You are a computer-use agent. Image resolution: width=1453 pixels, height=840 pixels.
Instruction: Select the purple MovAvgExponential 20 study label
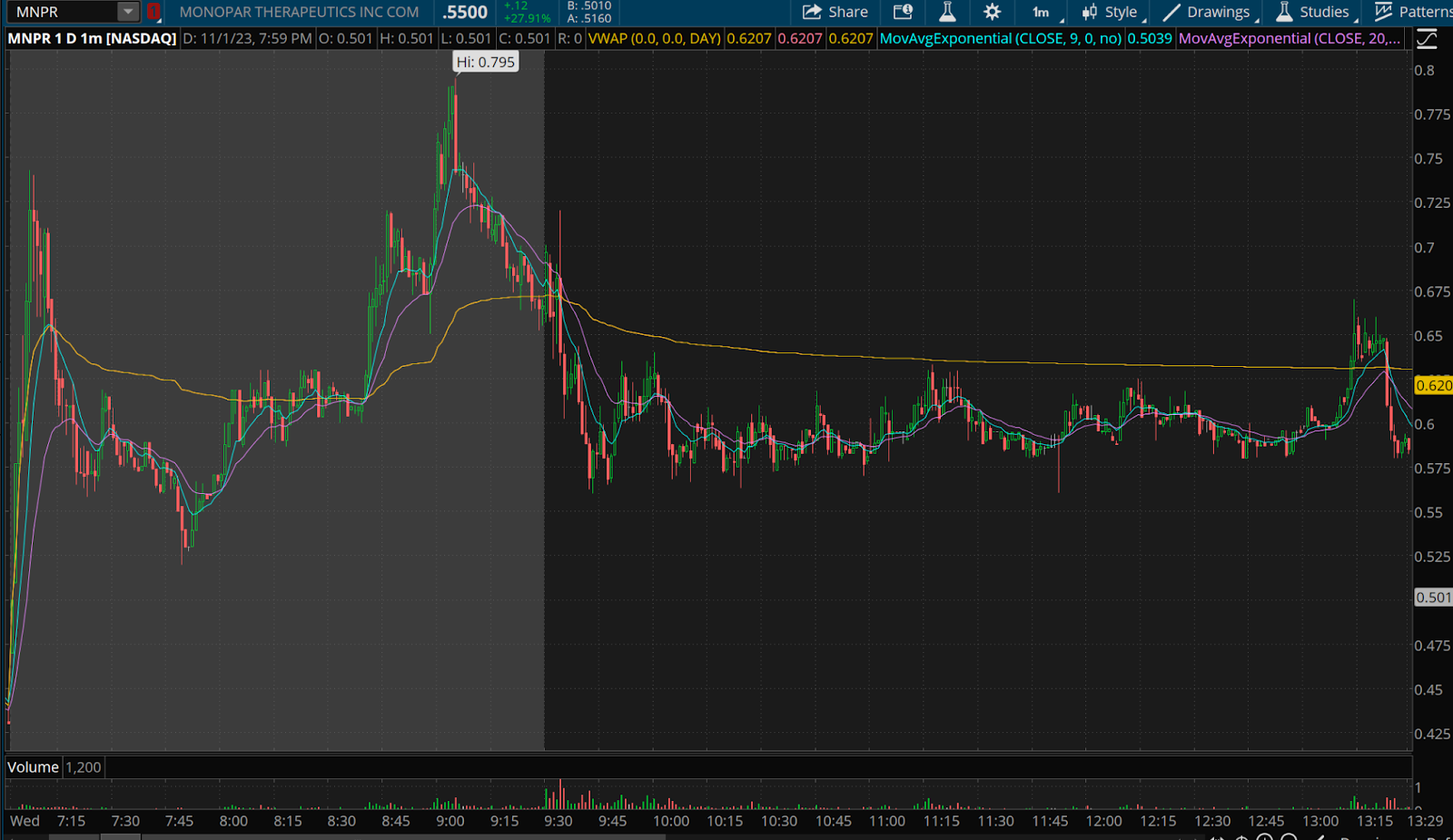1289,38
